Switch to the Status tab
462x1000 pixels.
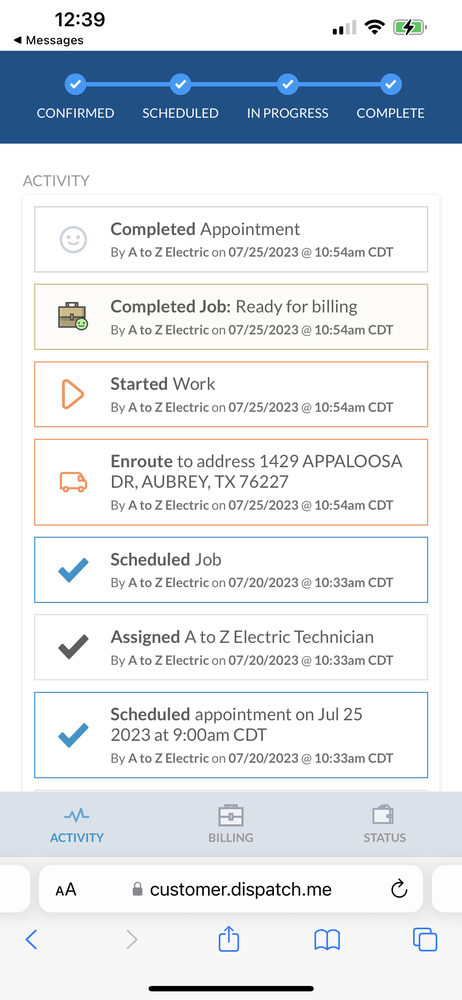[x=384, y=825]
